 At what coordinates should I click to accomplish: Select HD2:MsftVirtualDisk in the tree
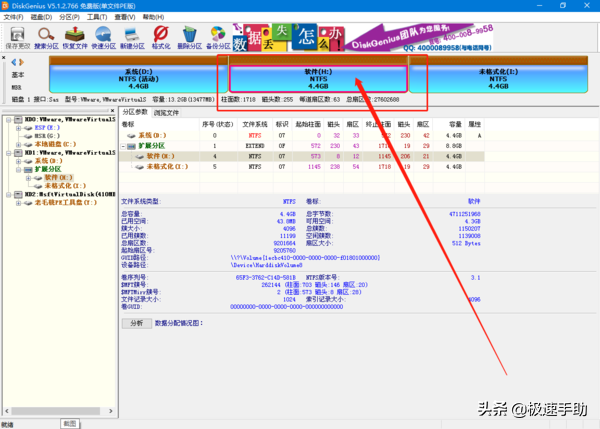tap(70, 194)
